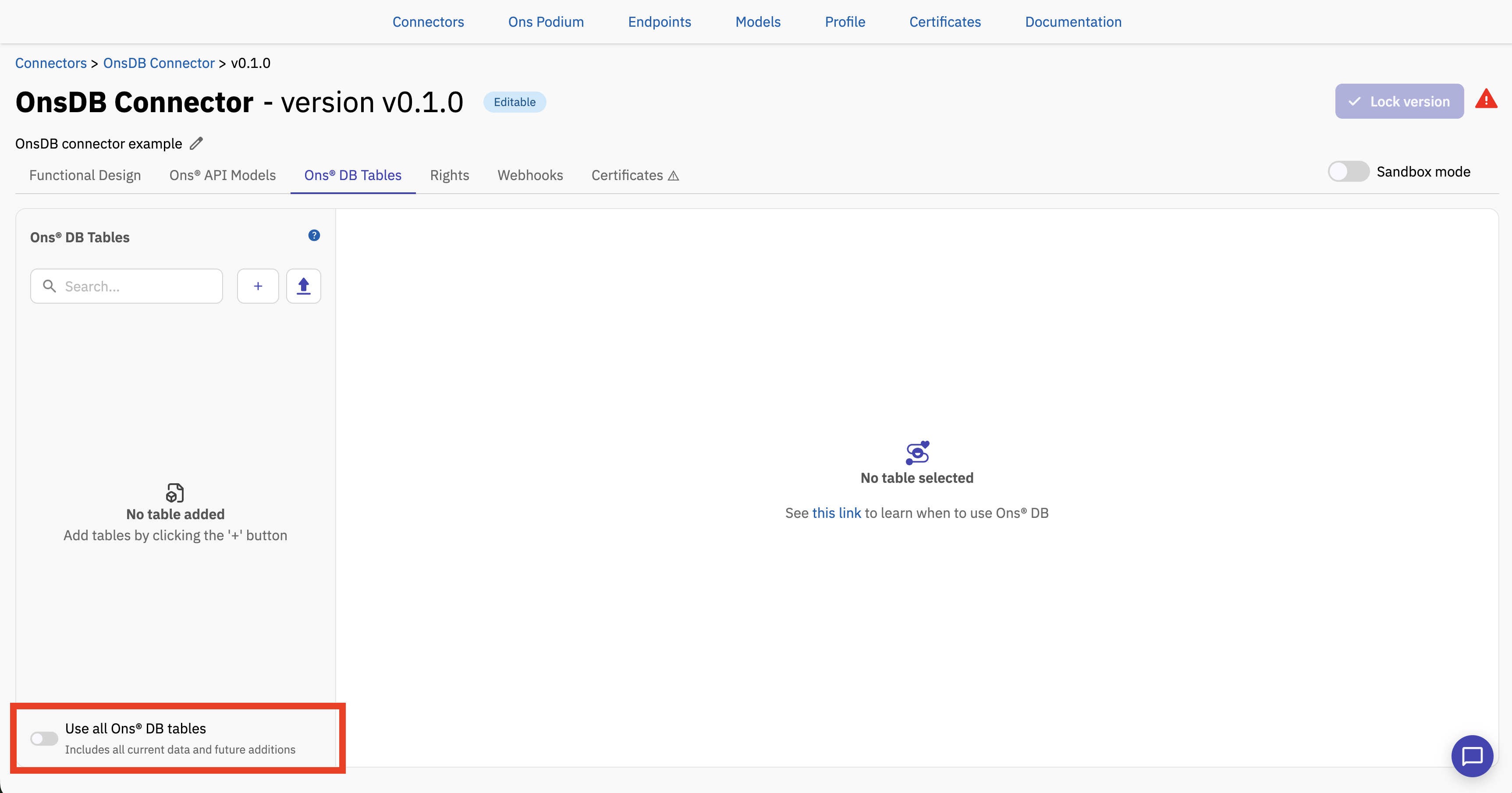Screen dimensions: 1512x793
Task: Click the No table added document icon
Action: (x=175, y=493)
